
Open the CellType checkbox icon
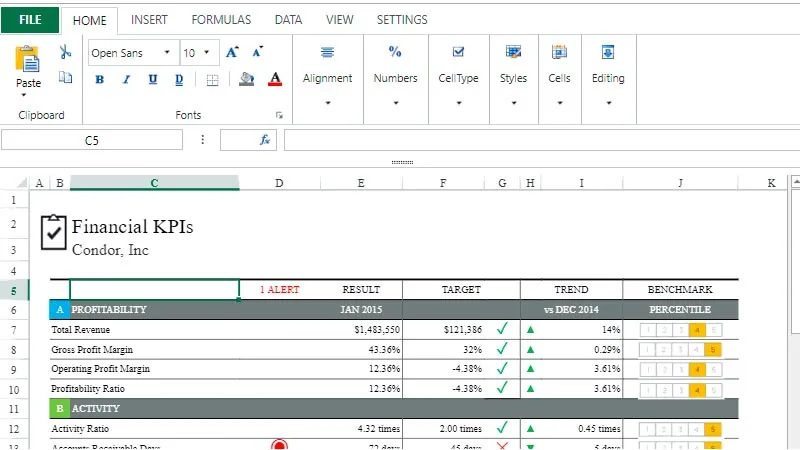[458, 52]
